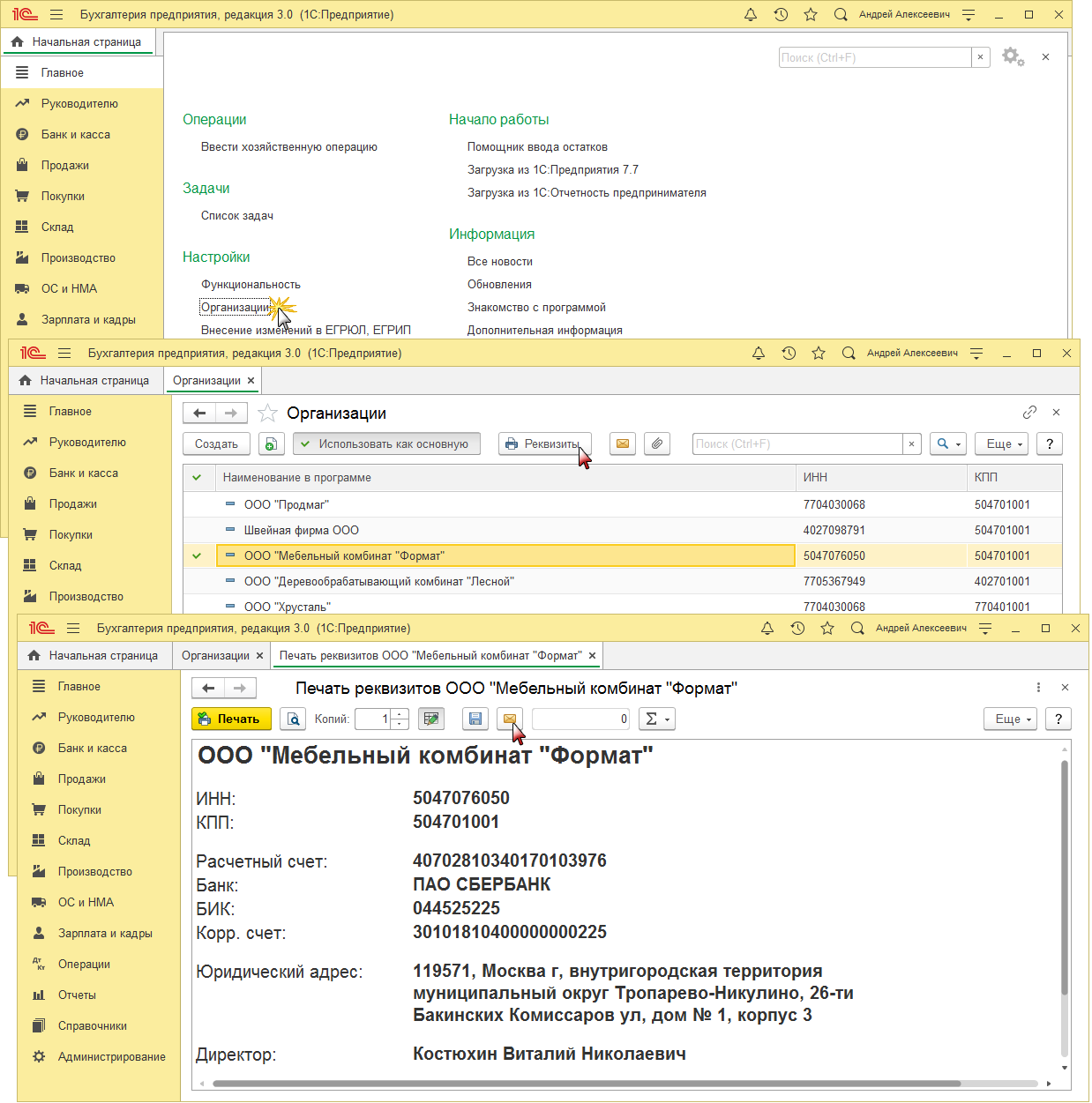
Task: Sort by the КПП column header
Action: [1014, 477]
